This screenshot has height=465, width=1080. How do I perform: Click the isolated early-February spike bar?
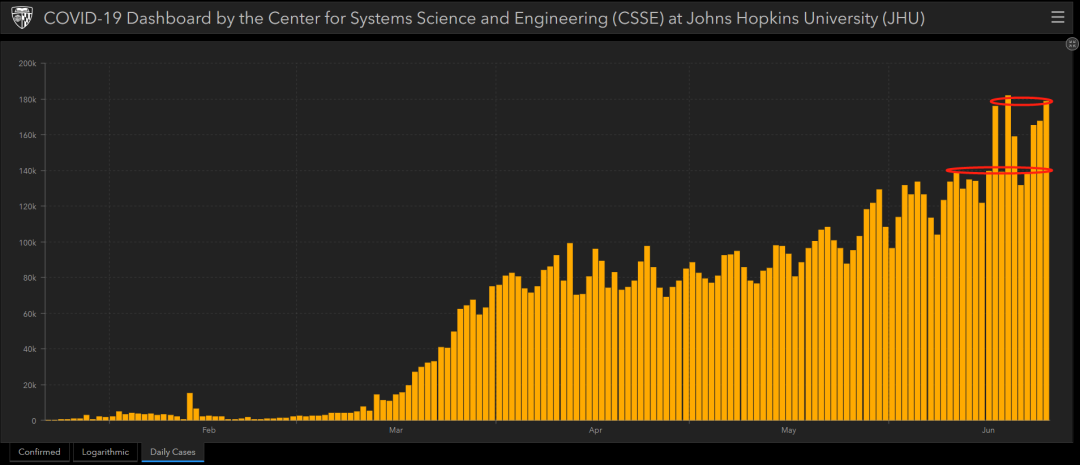click(189, 406)
